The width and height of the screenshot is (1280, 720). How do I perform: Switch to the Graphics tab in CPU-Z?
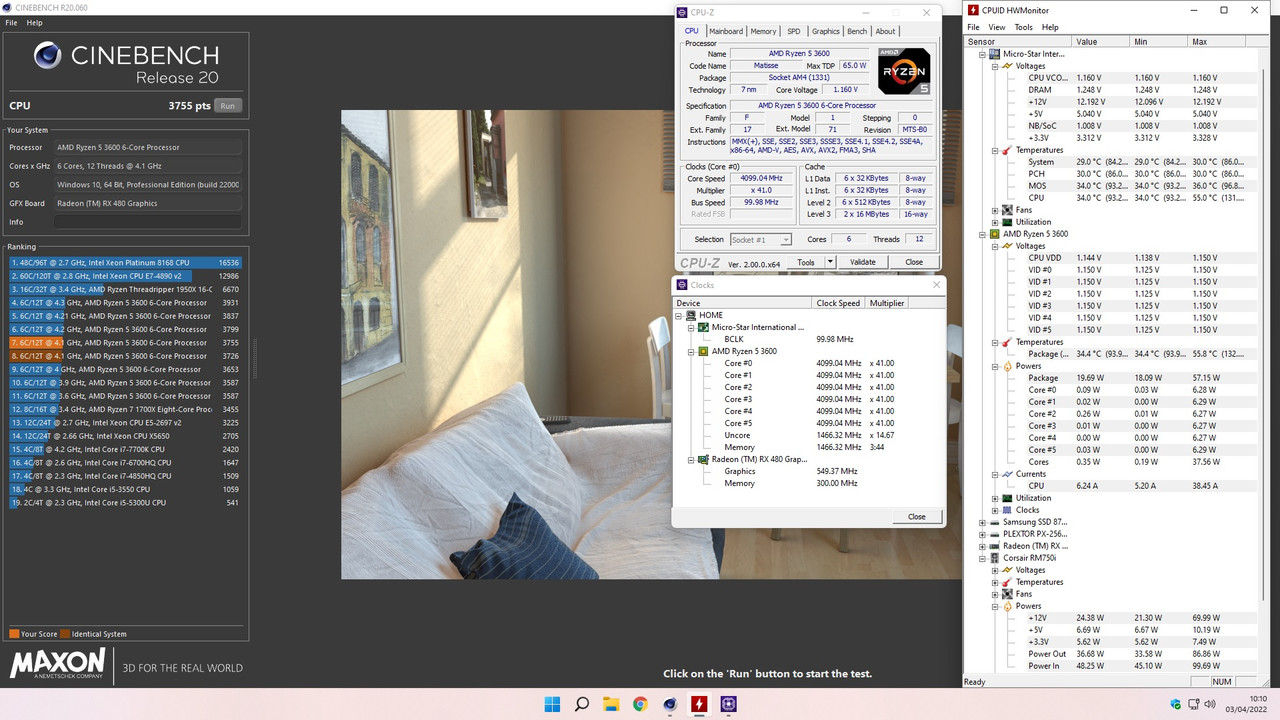click(826, 31)
